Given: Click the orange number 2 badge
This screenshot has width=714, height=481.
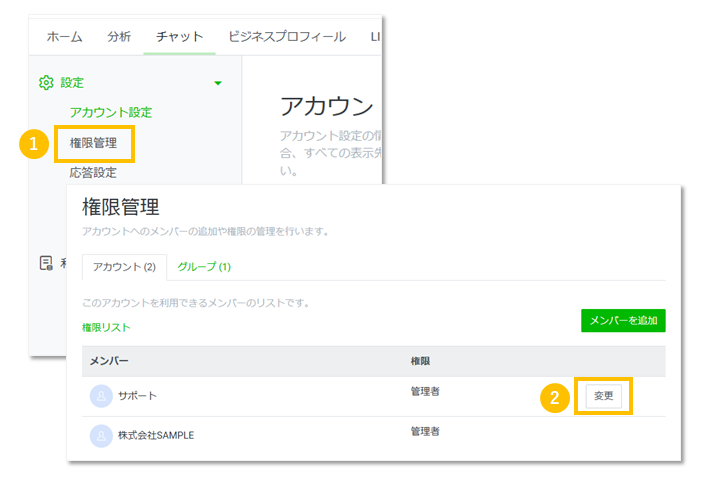Looking at the screenshot, I should click(x=556, y=397).
